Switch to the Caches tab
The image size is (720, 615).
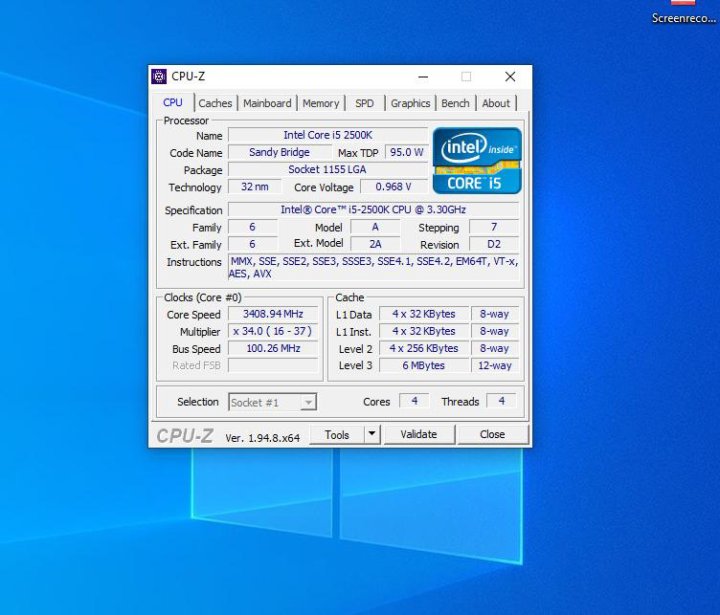pyautogui.click(x=215, y=103)
